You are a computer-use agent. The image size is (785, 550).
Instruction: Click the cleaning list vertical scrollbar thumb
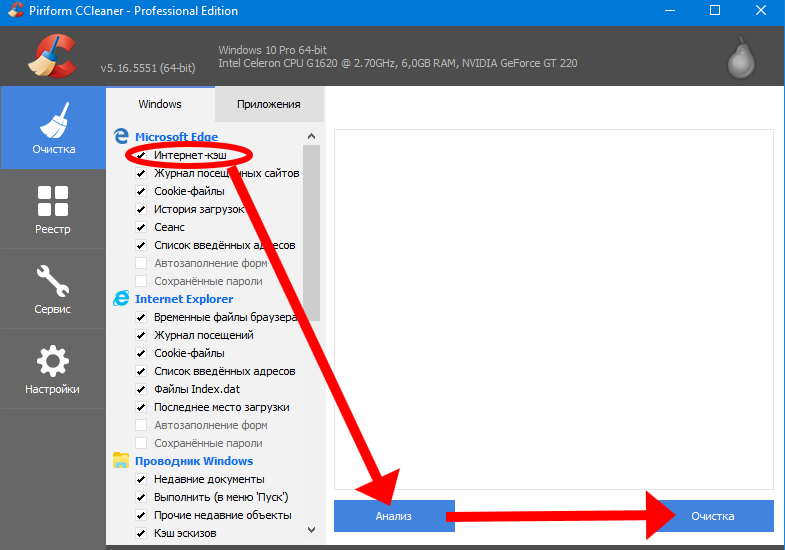[311, 230]
